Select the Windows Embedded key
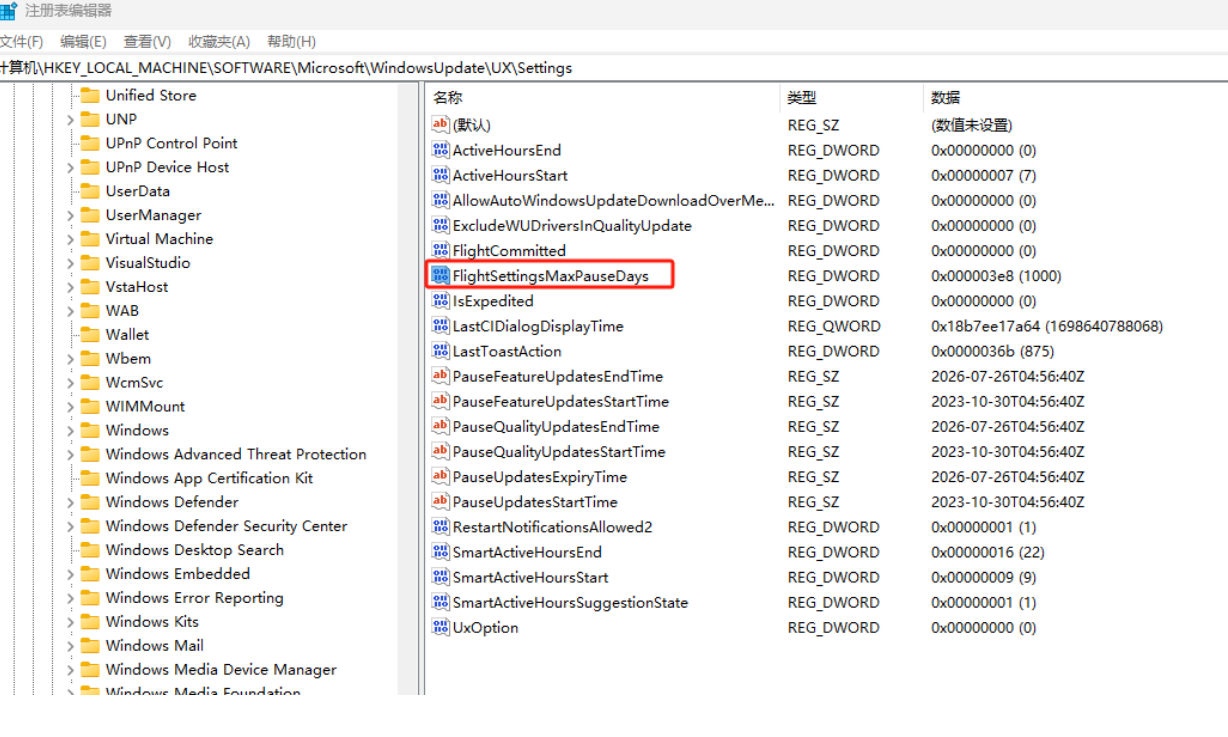Viewport: 1228px width, 737px height. tap(178, 574)
